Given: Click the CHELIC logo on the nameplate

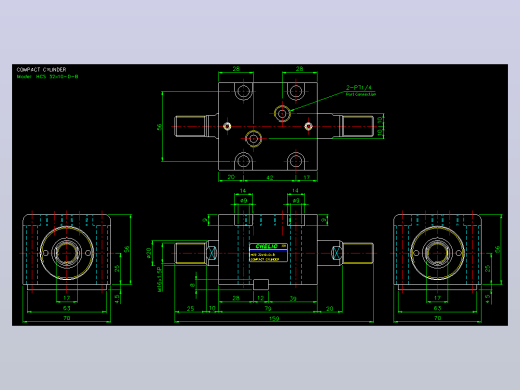Looking at the screenshot, I should coord(266,246).
